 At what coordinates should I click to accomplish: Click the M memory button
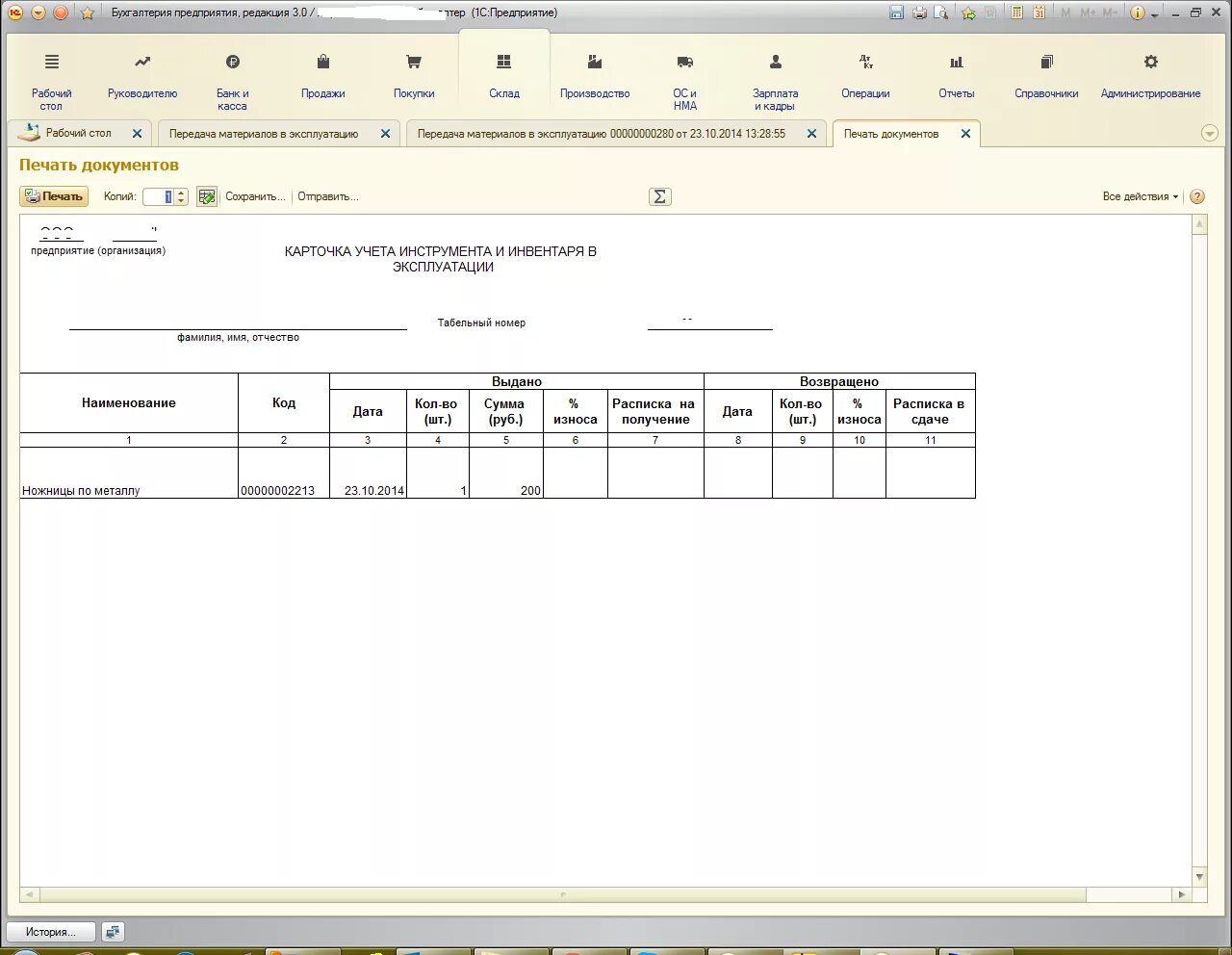(1066, 13)
